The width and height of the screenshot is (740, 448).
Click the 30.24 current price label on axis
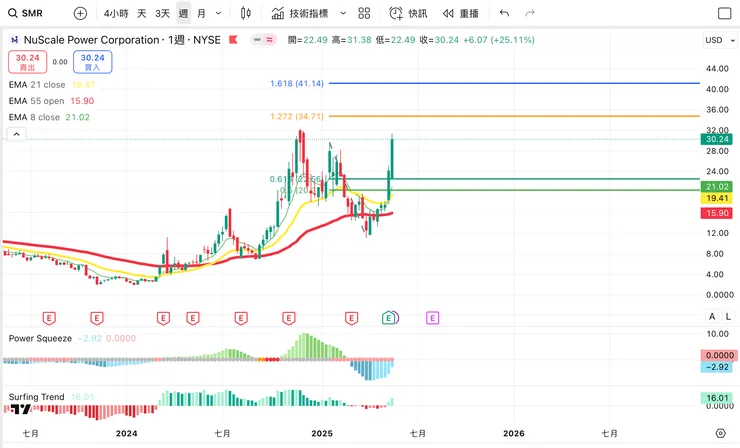[717, 139]
